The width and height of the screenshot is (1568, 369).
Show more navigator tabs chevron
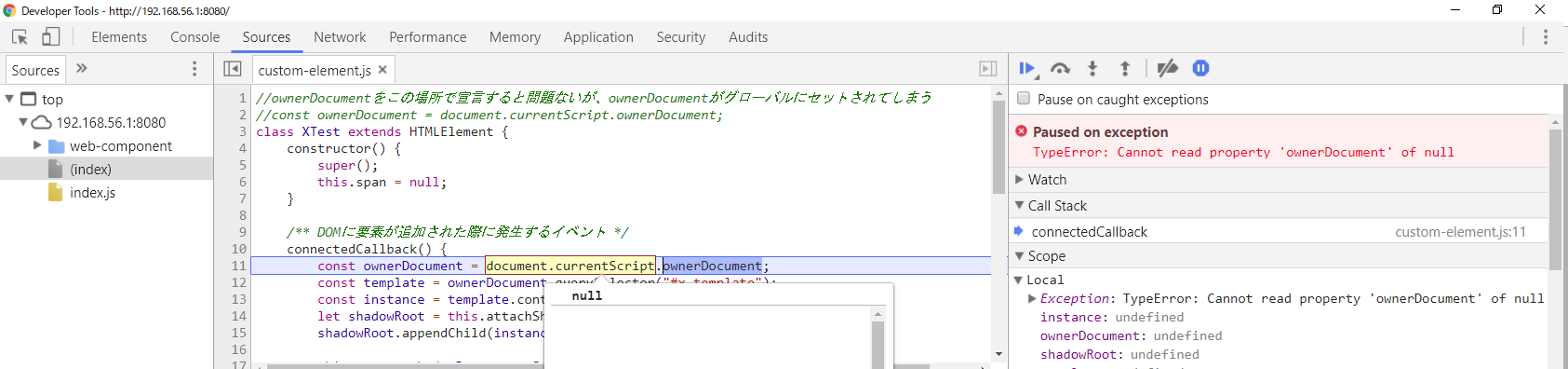81,68
